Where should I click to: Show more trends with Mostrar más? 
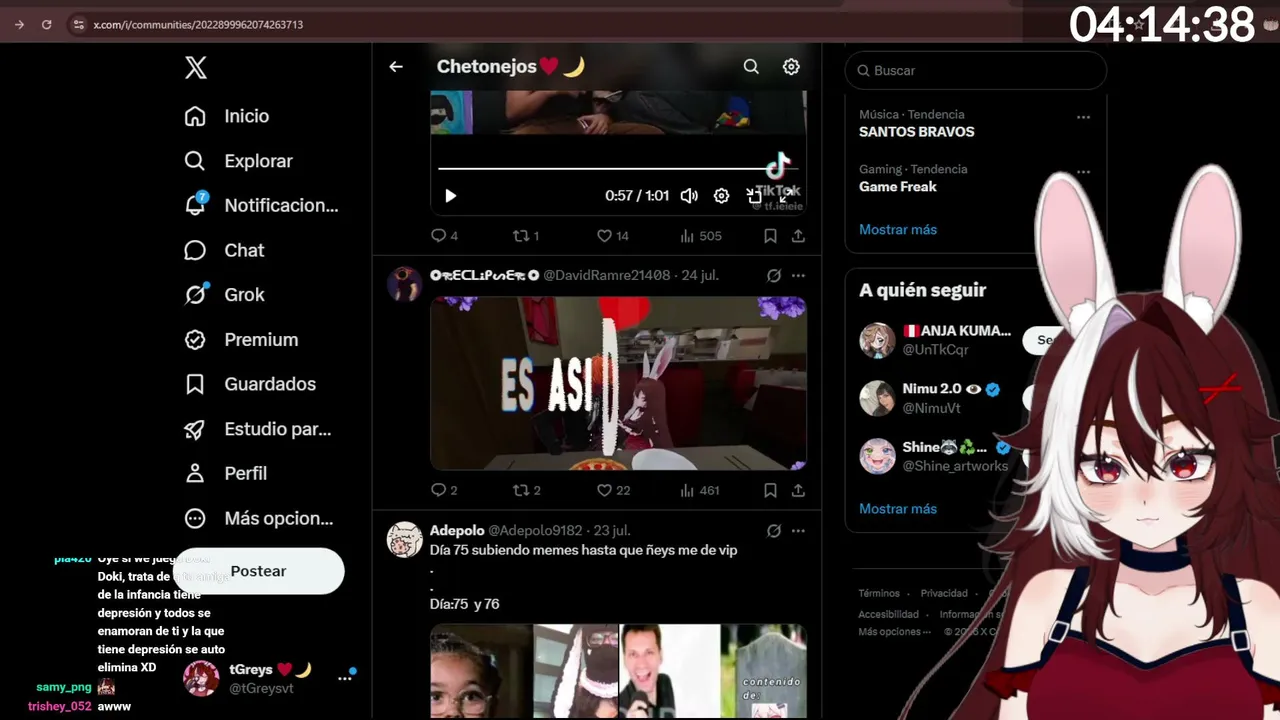(898, 229)
